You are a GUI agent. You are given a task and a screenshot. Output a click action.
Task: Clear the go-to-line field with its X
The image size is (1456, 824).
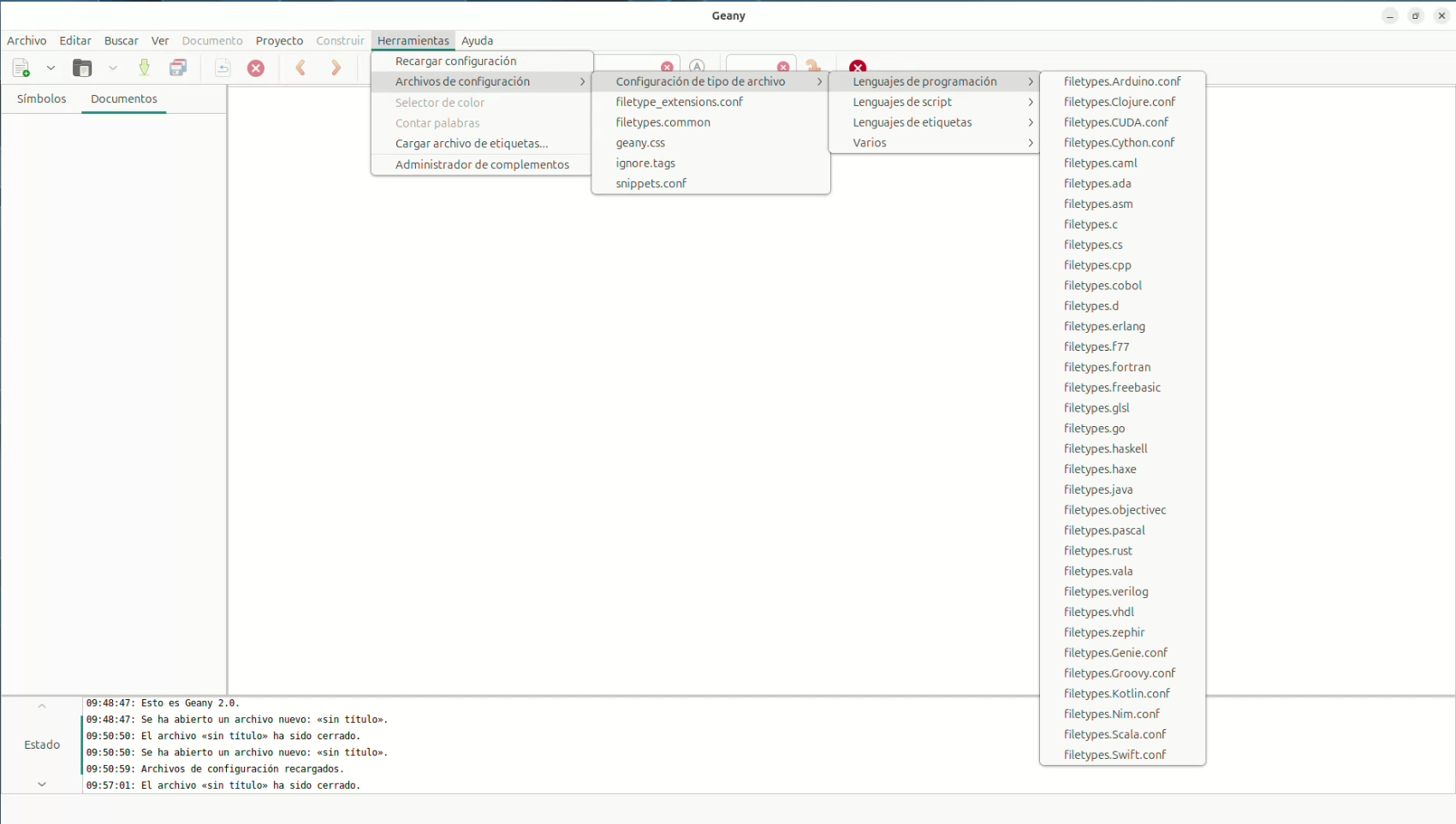click(x=783, y=67)
